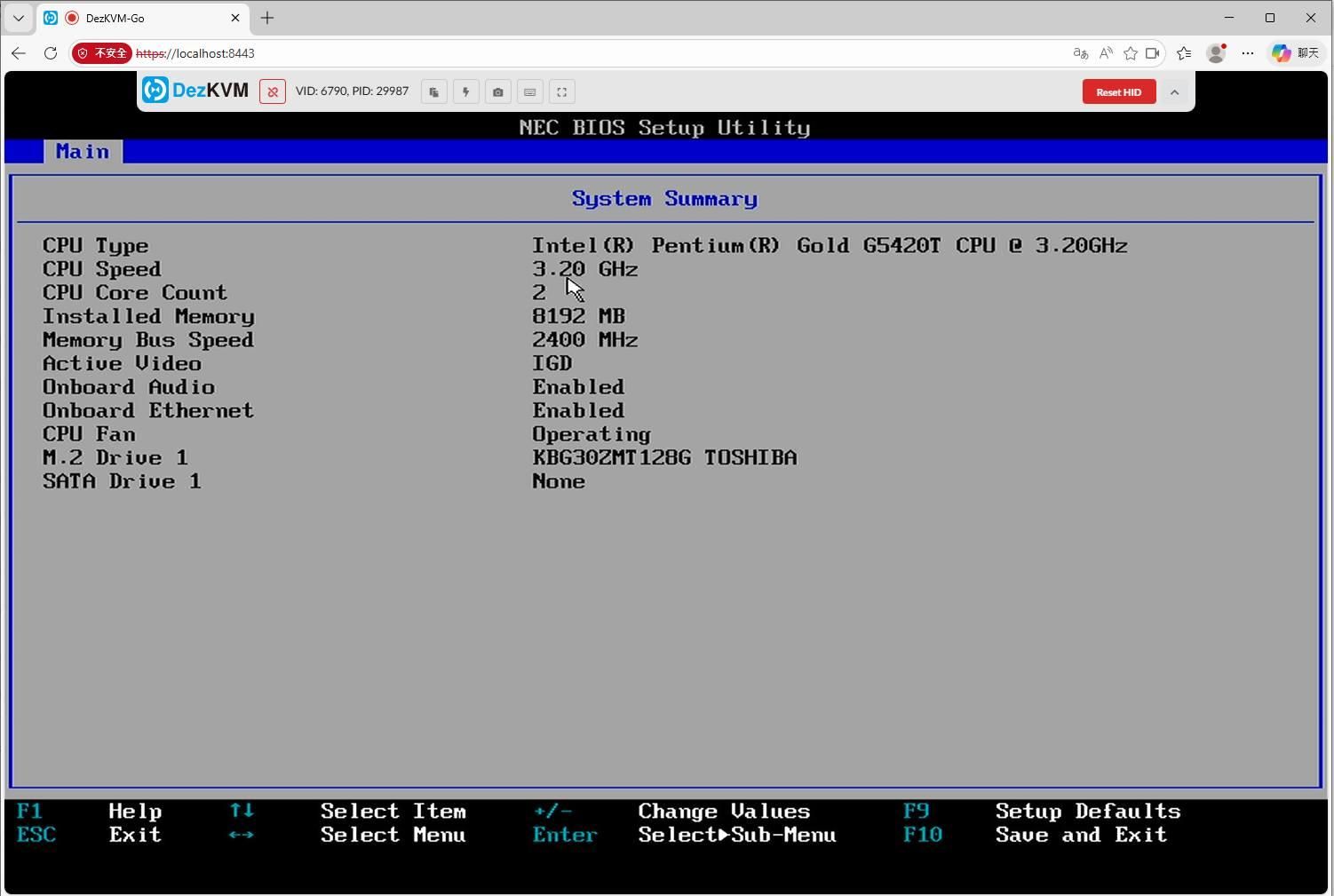1334x896 pixels.
Task: Click the CPU Speed label
Action: tap(102, 269)
